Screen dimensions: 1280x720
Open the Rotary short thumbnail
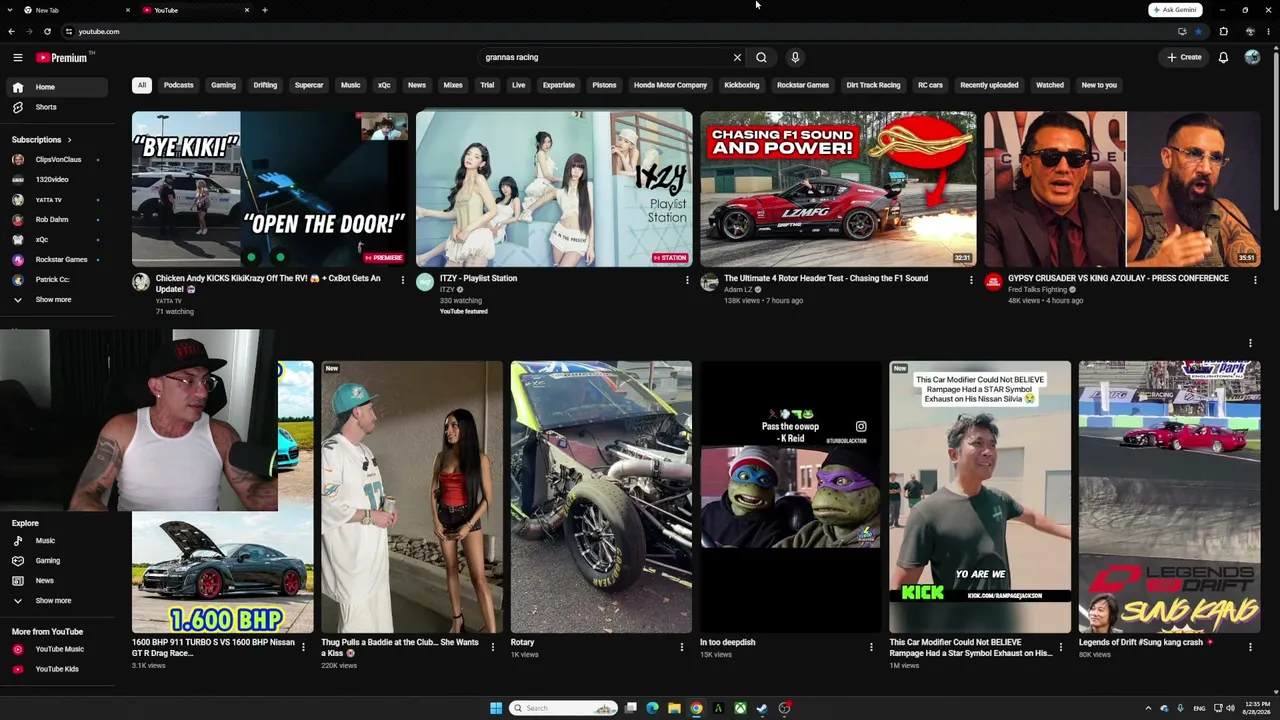601,497
